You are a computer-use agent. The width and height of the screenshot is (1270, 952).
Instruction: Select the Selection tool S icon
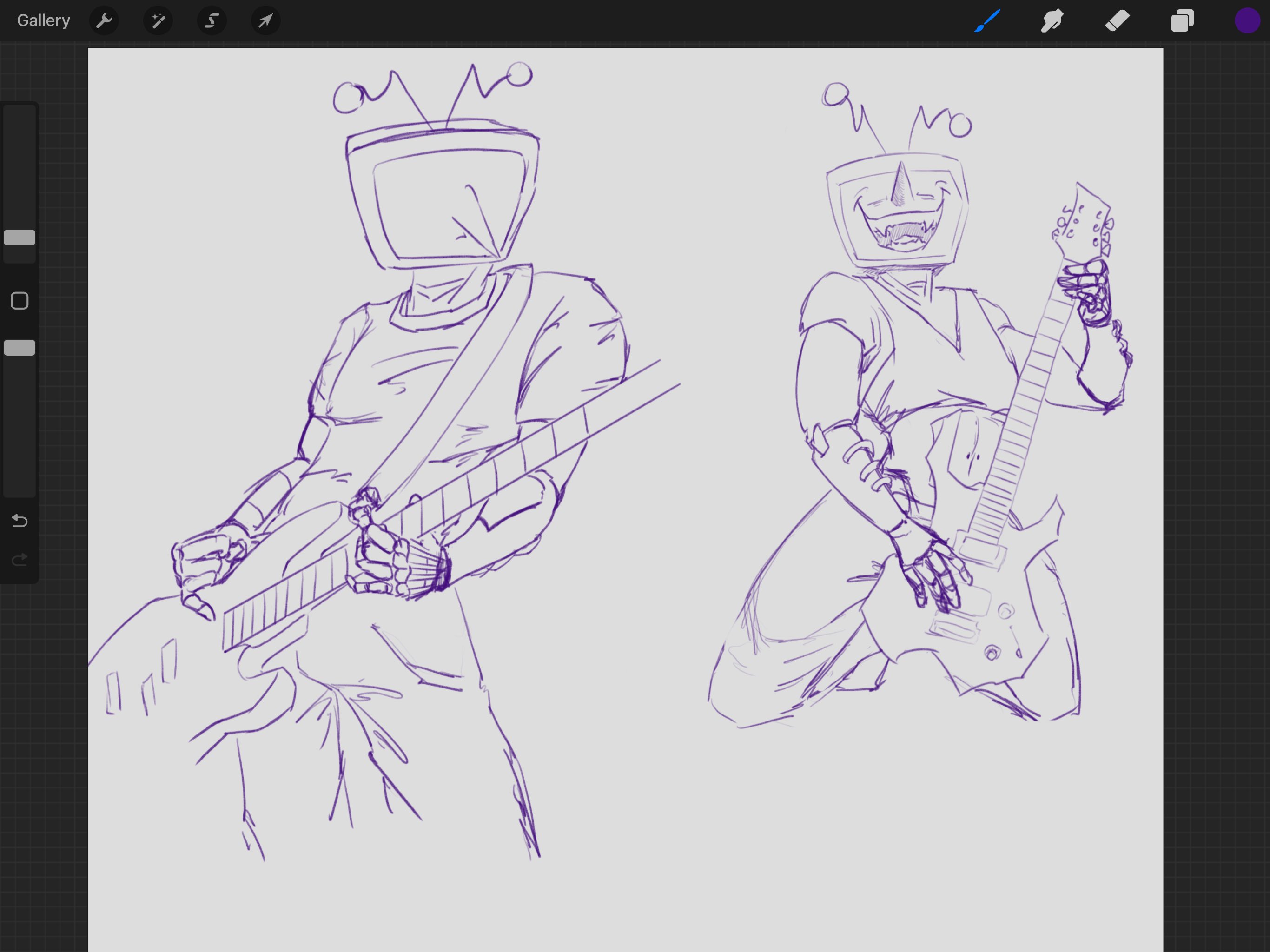(212, 21)
